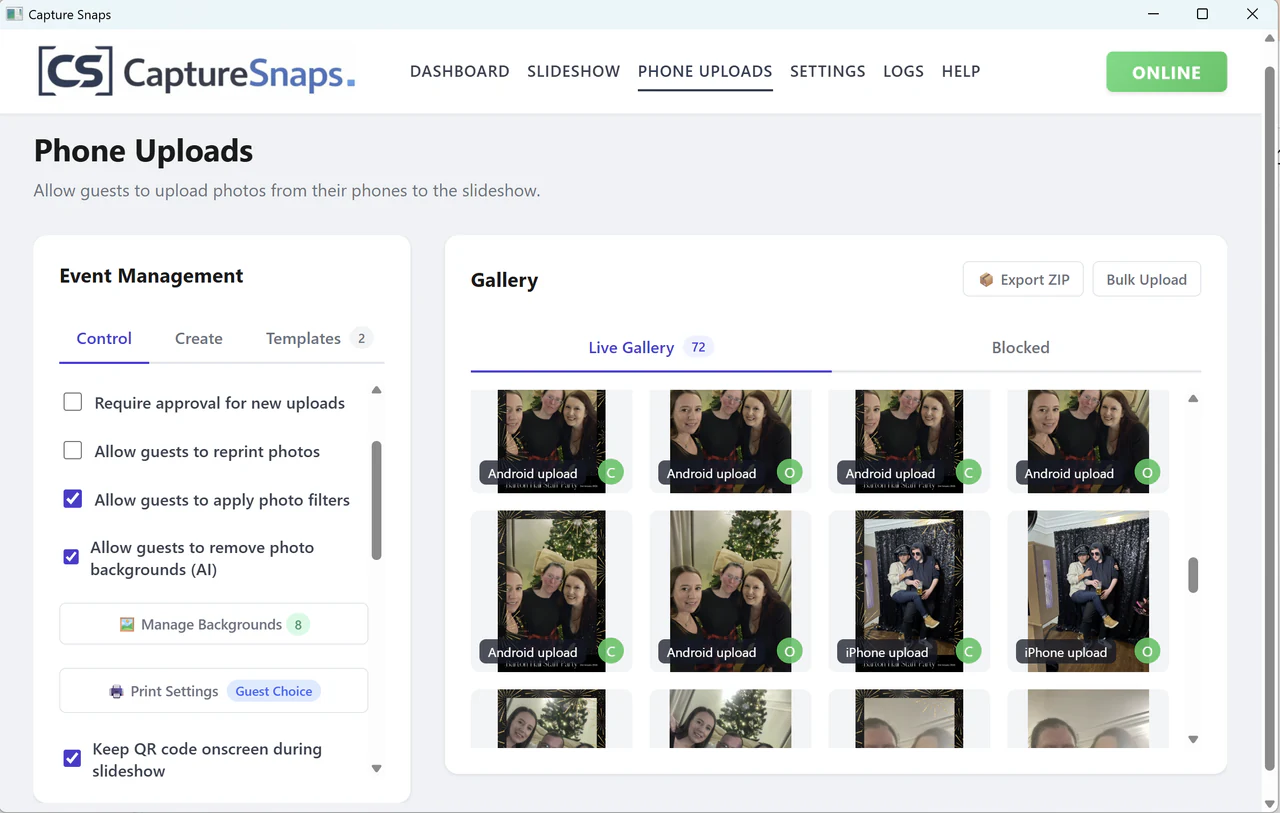Open Print Settings

(x=214, y=691)
